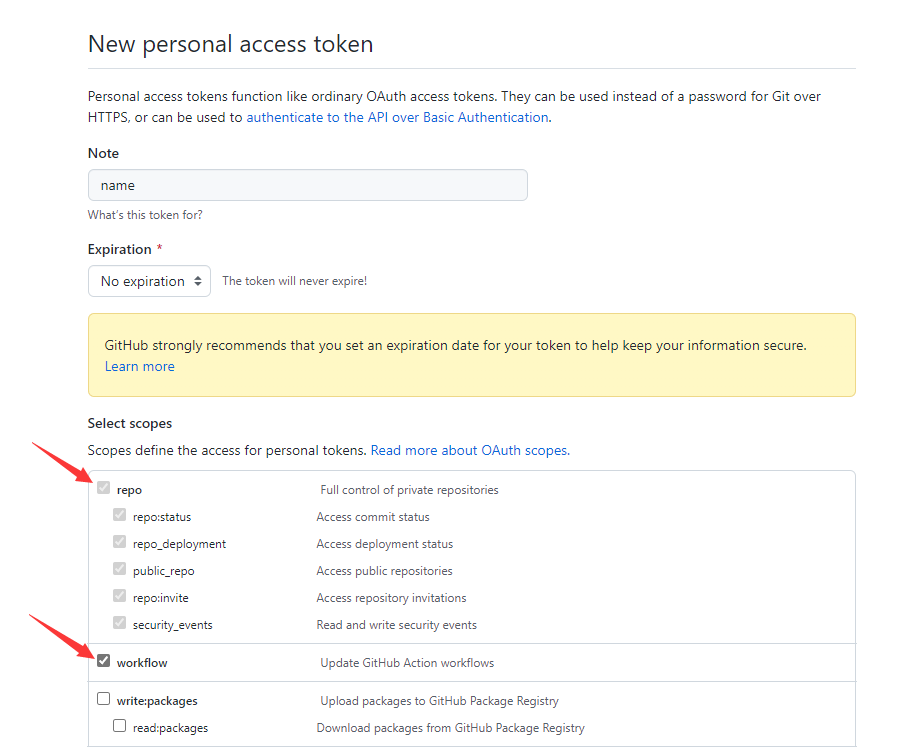Image resolution: width=922 pixels, height=747 pixels.
Task: Open Read more about OAuth scopes link
Action: pyautogui.click(x=470, y=450)
